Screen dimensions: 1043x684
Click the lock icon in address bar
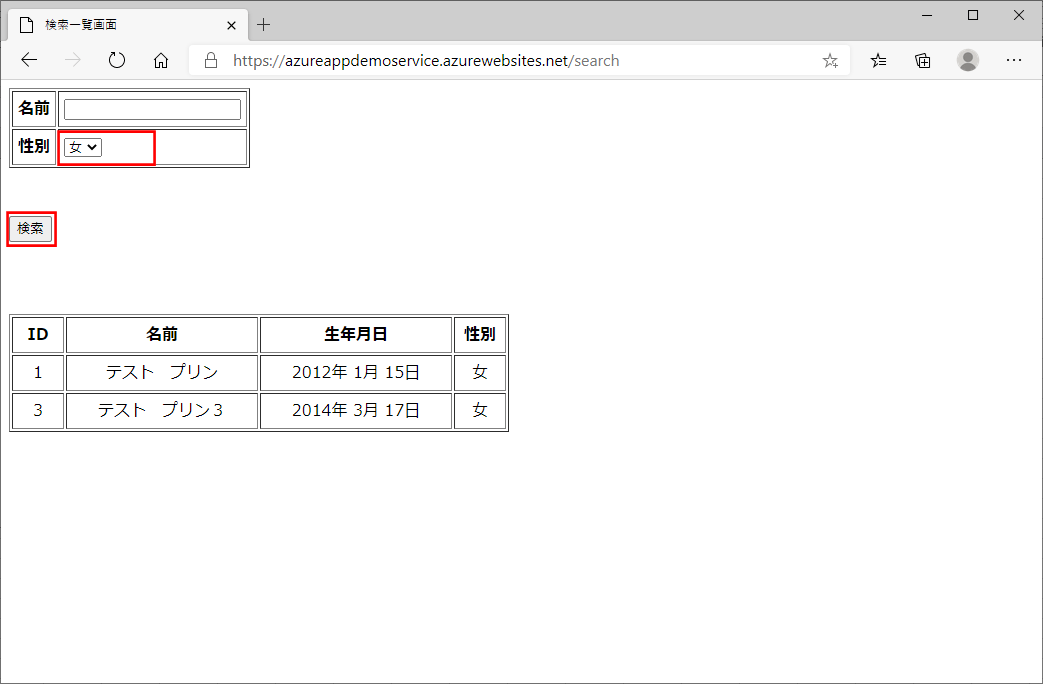click(211, 60)
